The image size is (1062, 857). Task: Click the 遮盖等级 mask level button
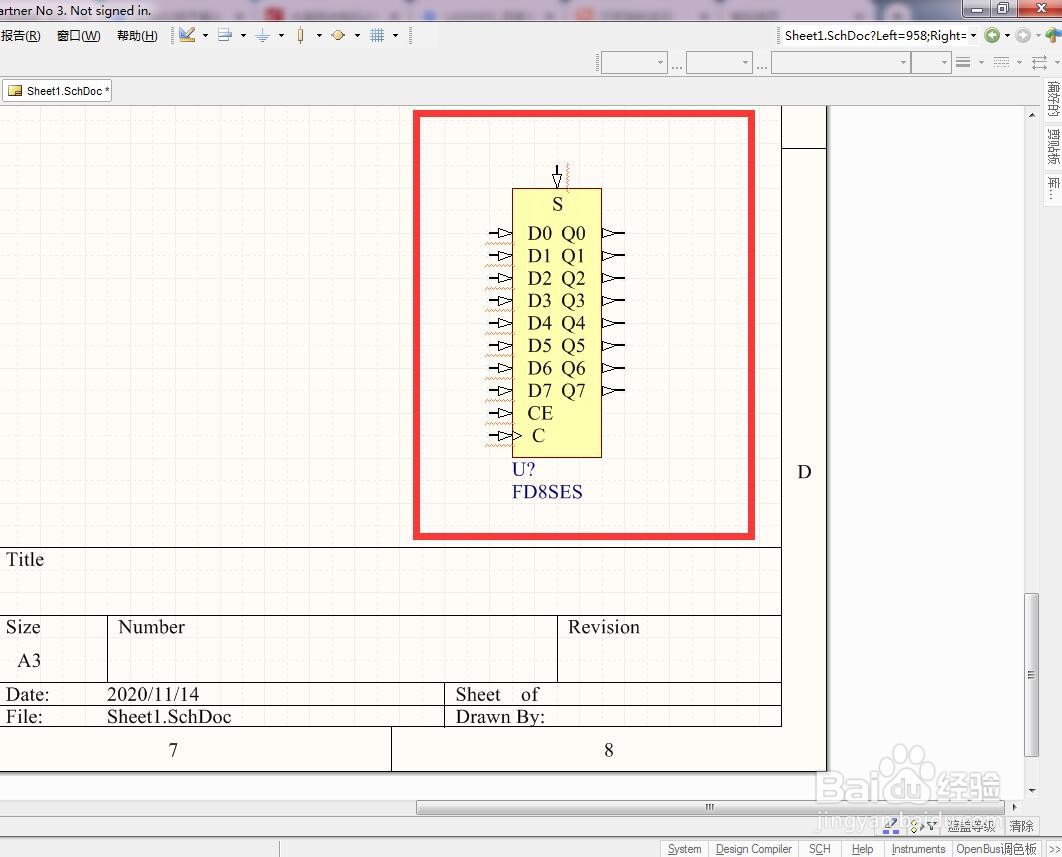971,826
